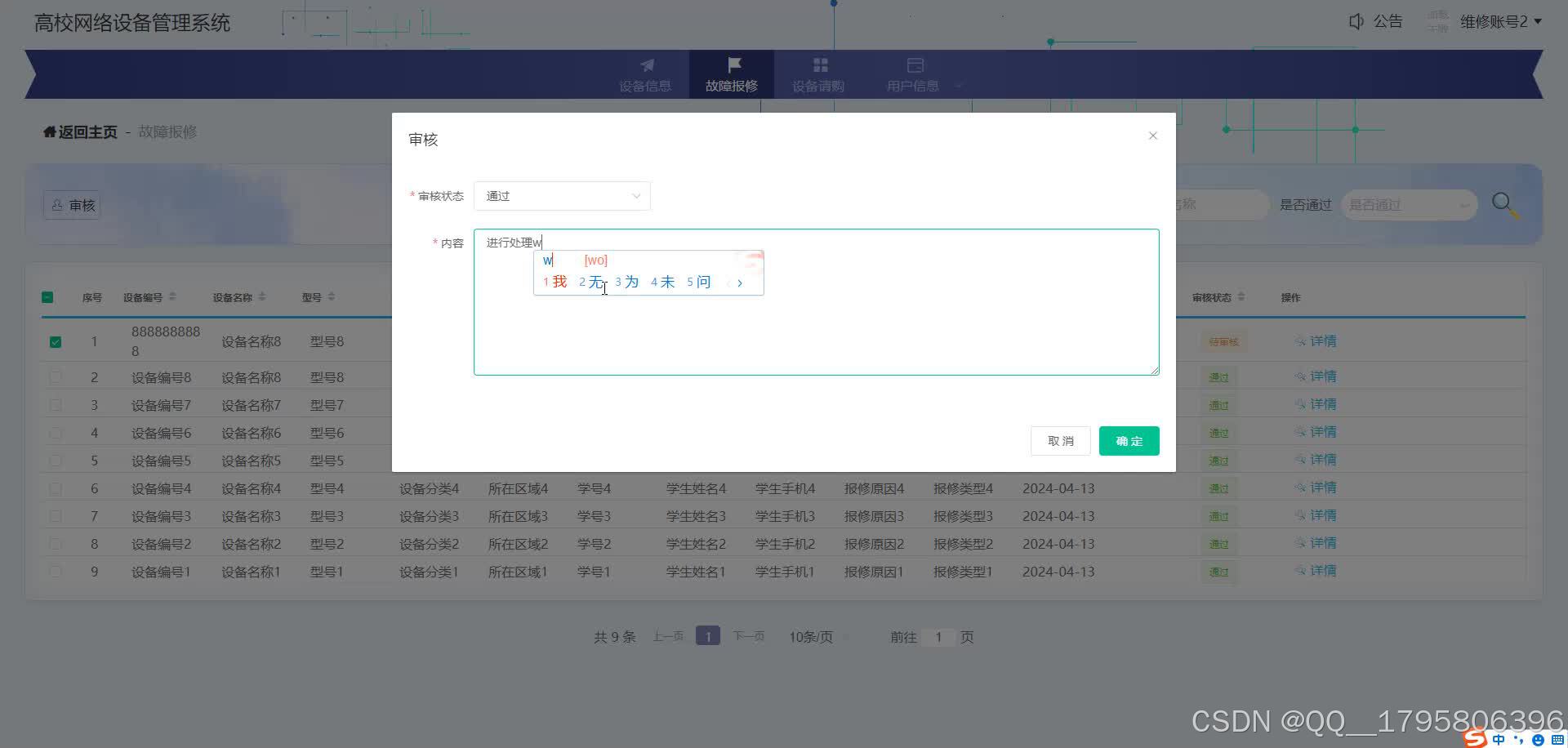
Task: Click page number 1 in pagination
Action: click(x=708, y=636)
